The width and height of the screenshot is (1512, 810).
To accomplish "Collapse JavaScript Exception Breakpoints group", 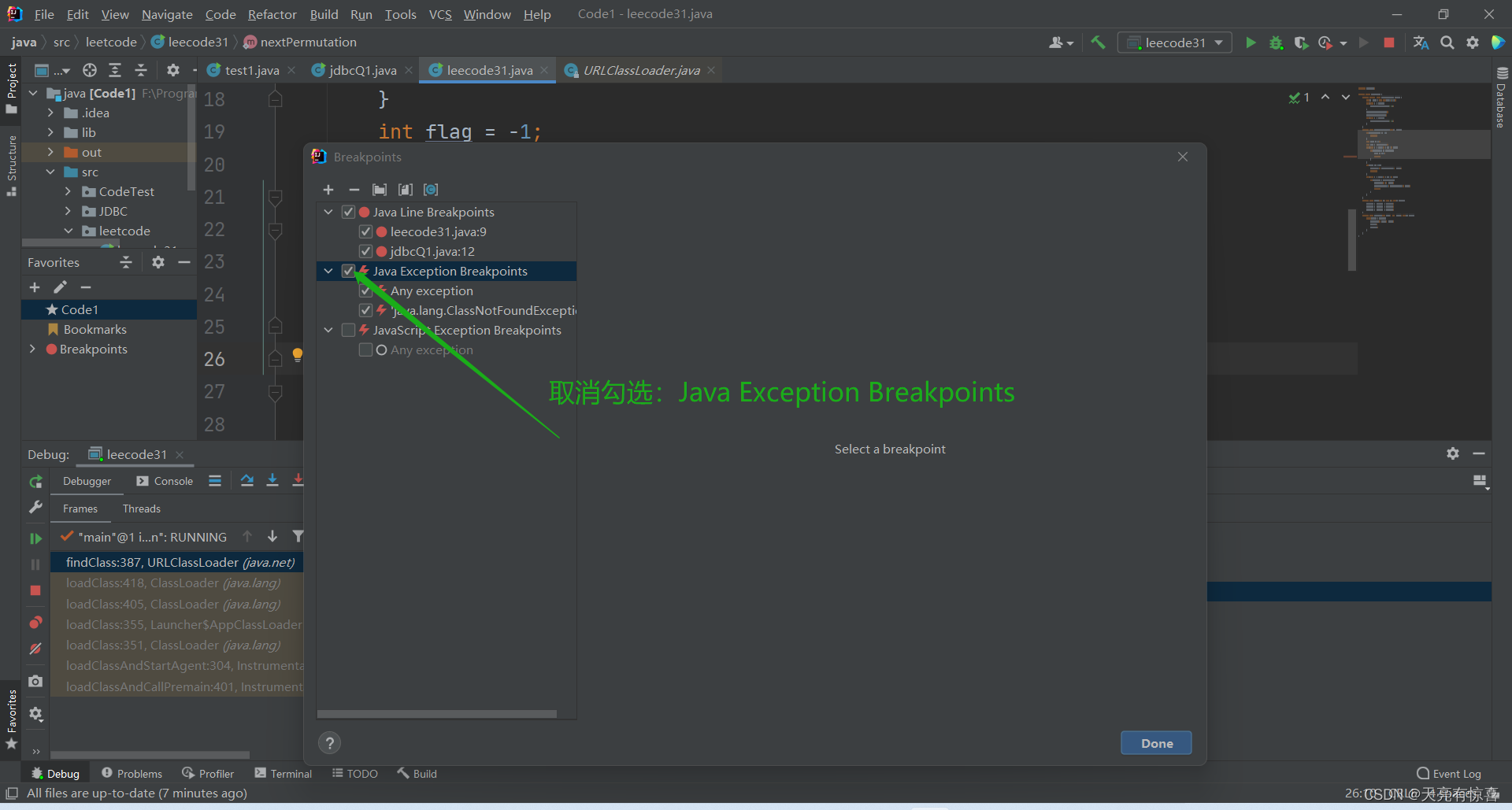I will [328, 330].
